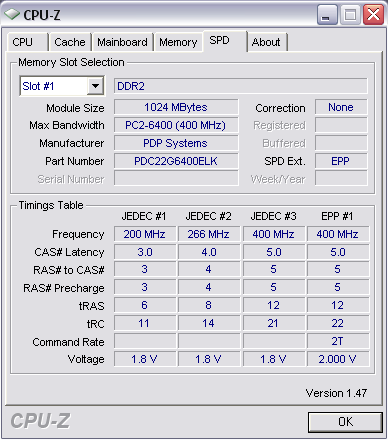Click the OK button
The height and width of the screenshot is (440, 388).
(345, 422)
